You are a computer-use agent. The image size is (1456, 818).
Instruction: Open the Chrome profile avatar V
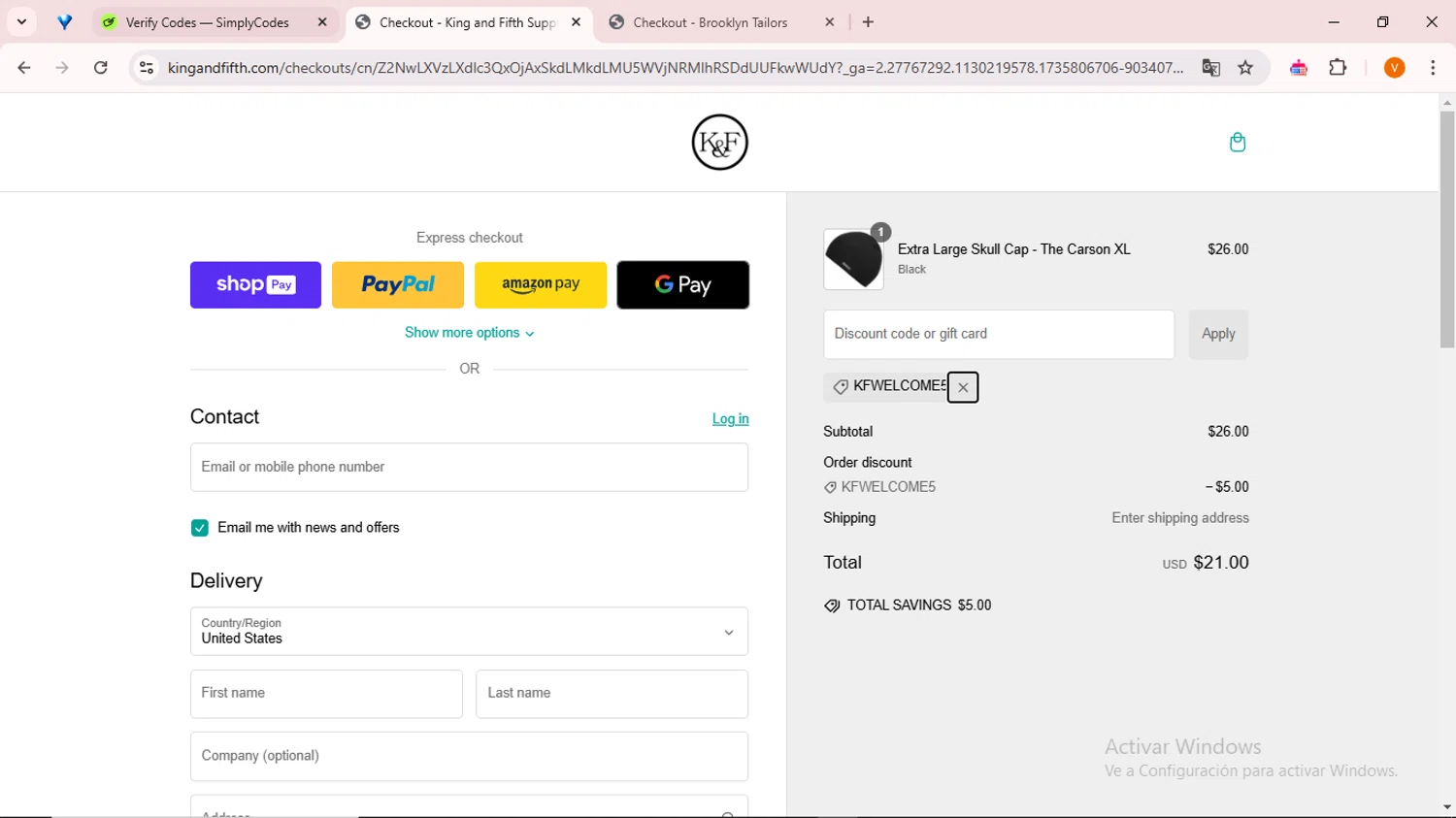coord(1395,68)
